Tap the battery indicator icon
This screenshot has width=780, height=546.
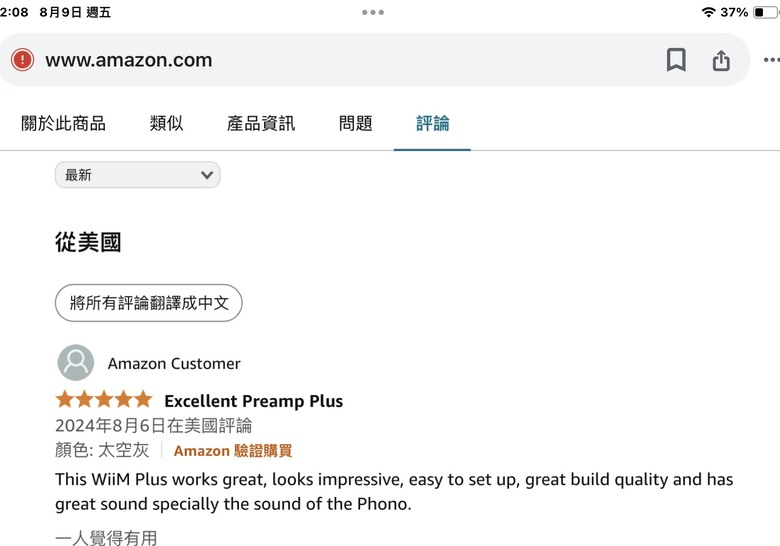point(765,12)
